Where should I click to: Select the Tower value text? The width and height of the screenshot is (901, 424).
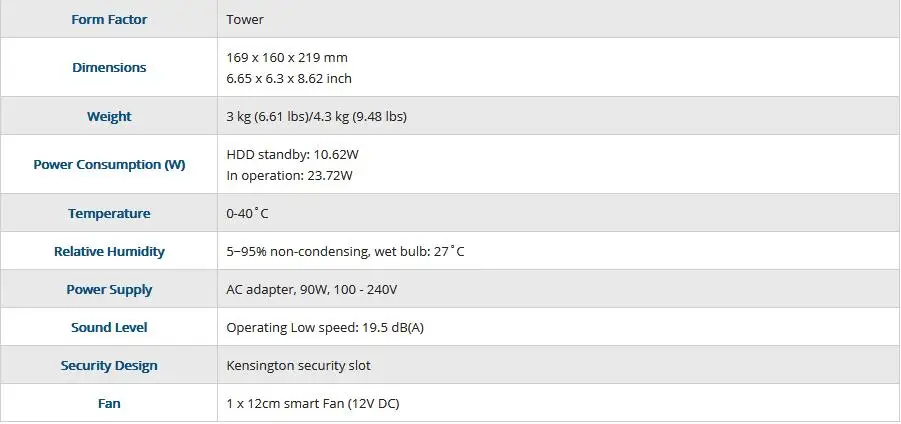point(245,20)
